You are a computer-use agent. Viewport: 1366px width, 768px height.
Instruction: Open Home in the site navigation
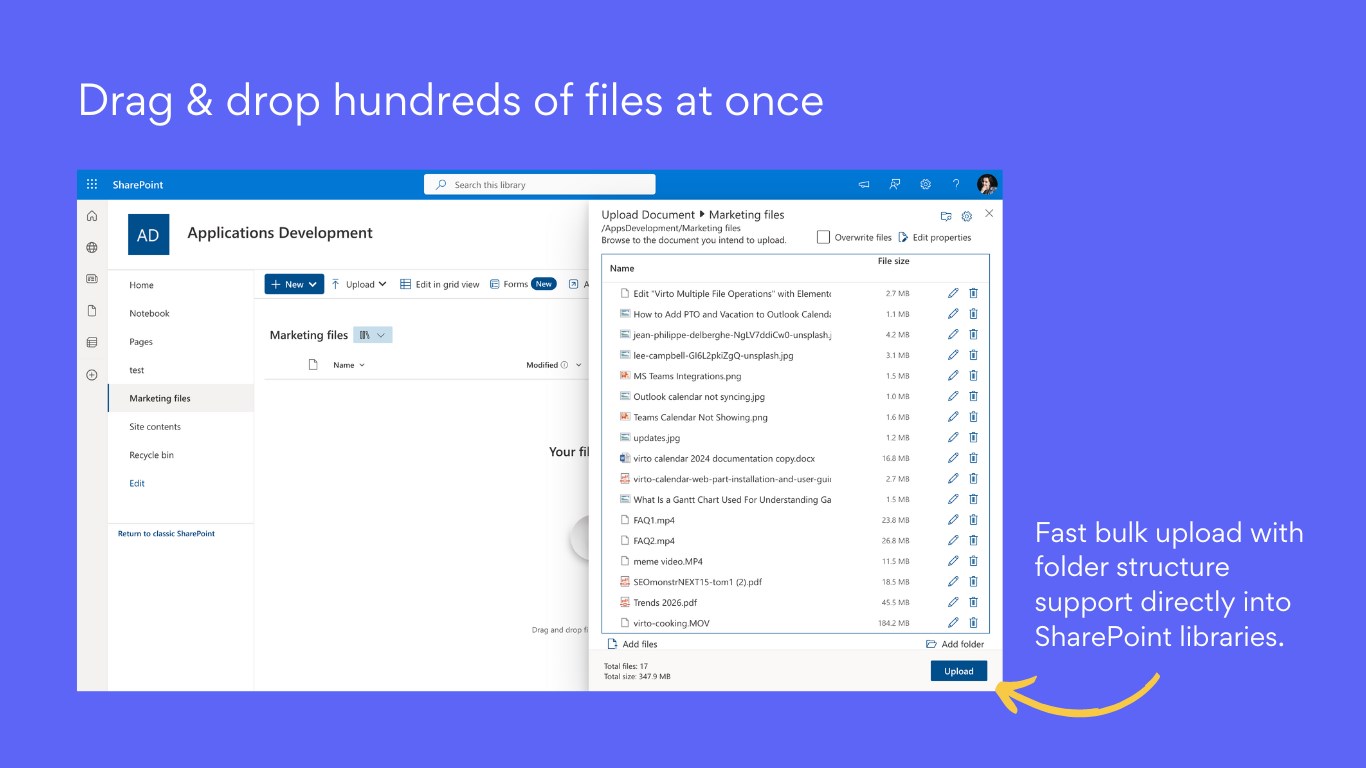tap(142, 285)
